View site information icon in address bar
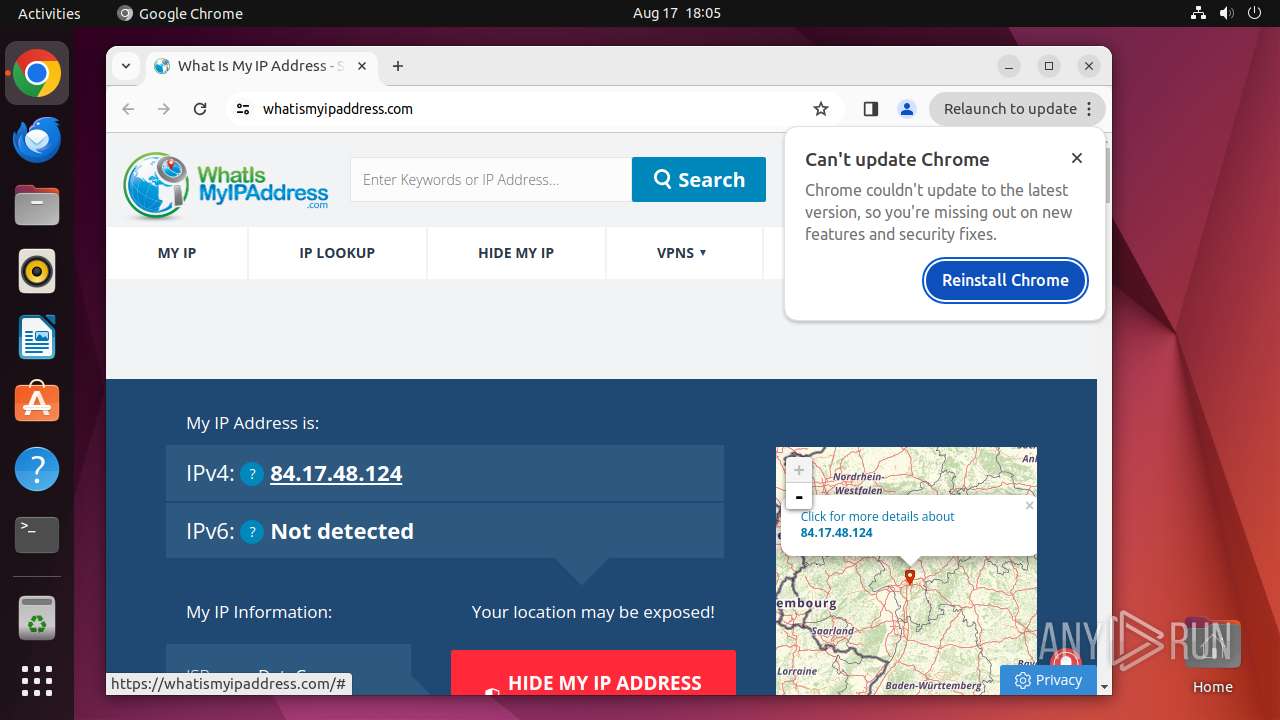1280x720 pixels. click(x=243, y=109)
